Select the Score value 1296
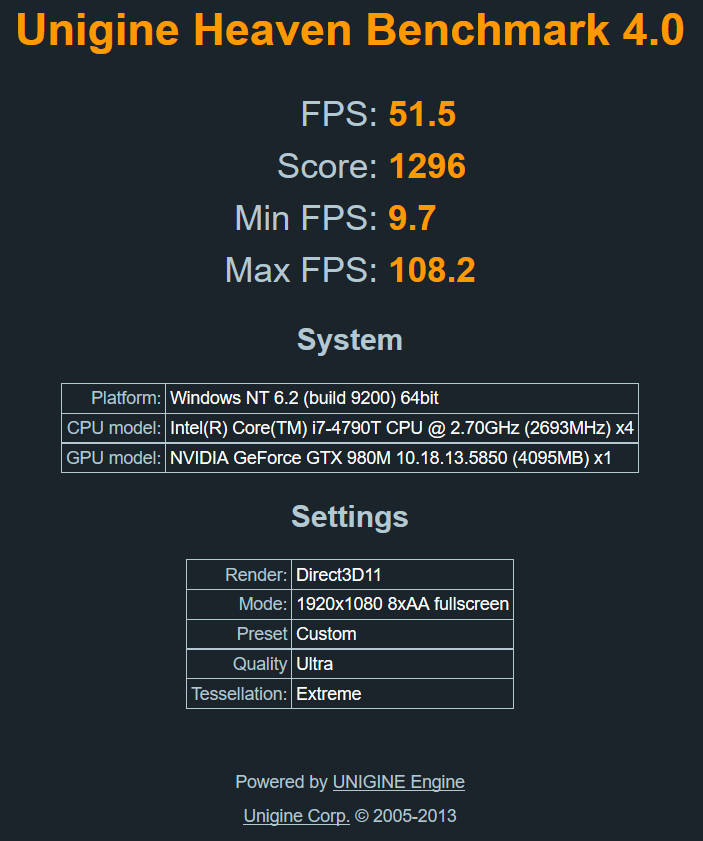The width and height of the screenshot is (703, 841). click(x=427, y=166)
